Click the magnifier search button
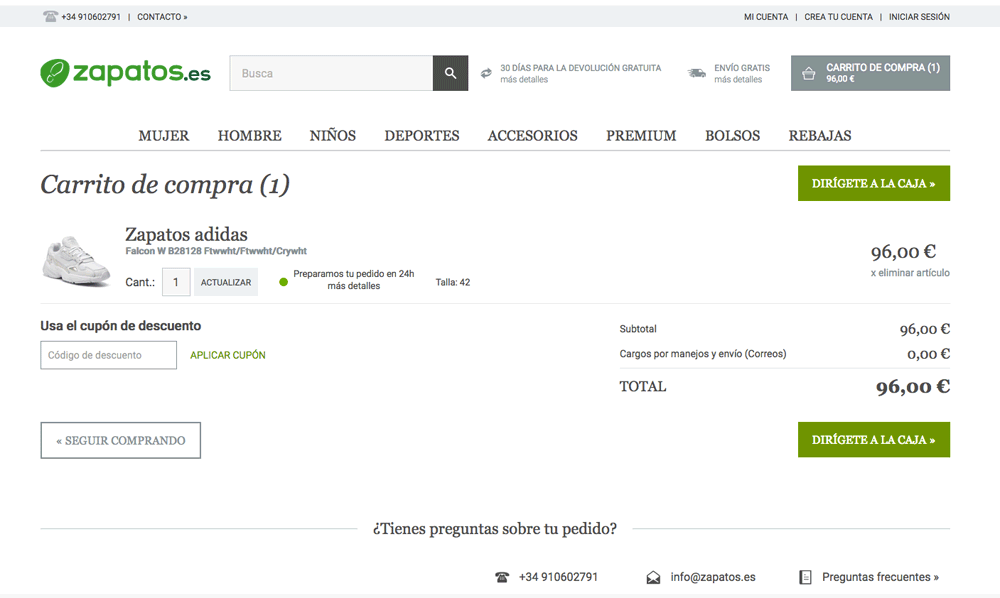 [450, 73]
